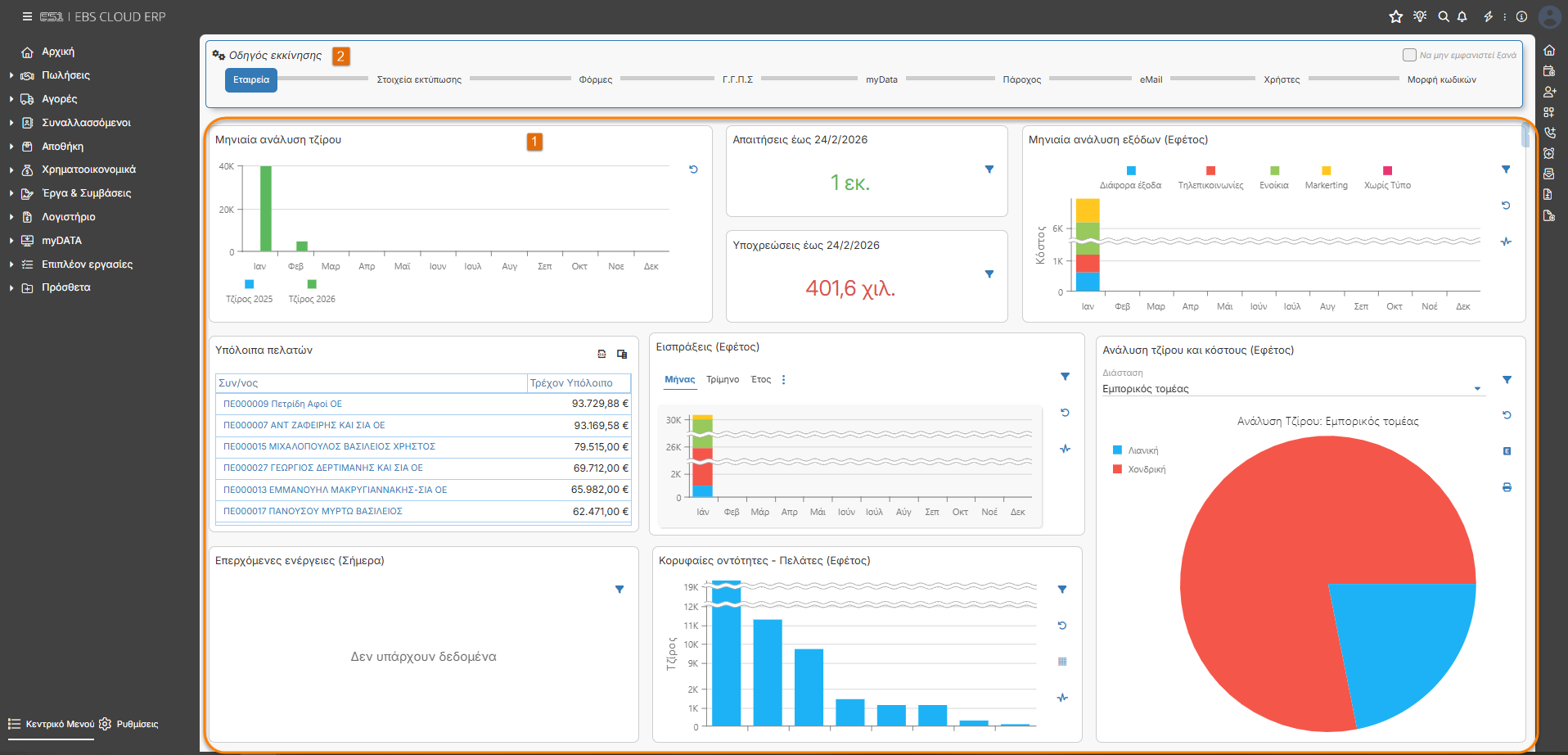Click the add phone call icon
Image resolution: width=1568 pixels, height=755 pixels.
coord(1549,133)
